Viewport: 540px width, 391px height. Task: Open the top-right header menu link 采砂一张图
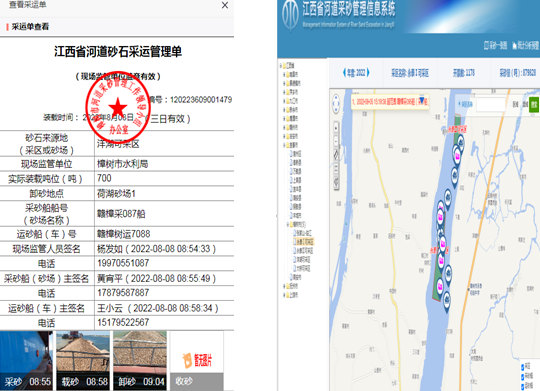[496, 45]
